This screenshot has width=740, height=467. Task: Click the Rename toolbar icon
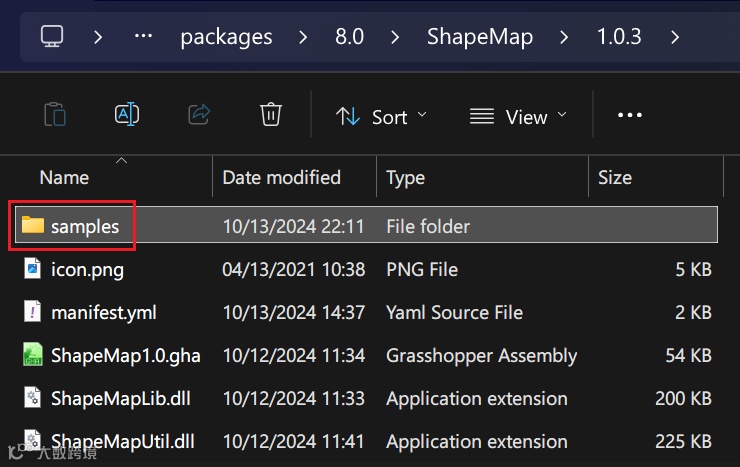click(x=127, y=115)
